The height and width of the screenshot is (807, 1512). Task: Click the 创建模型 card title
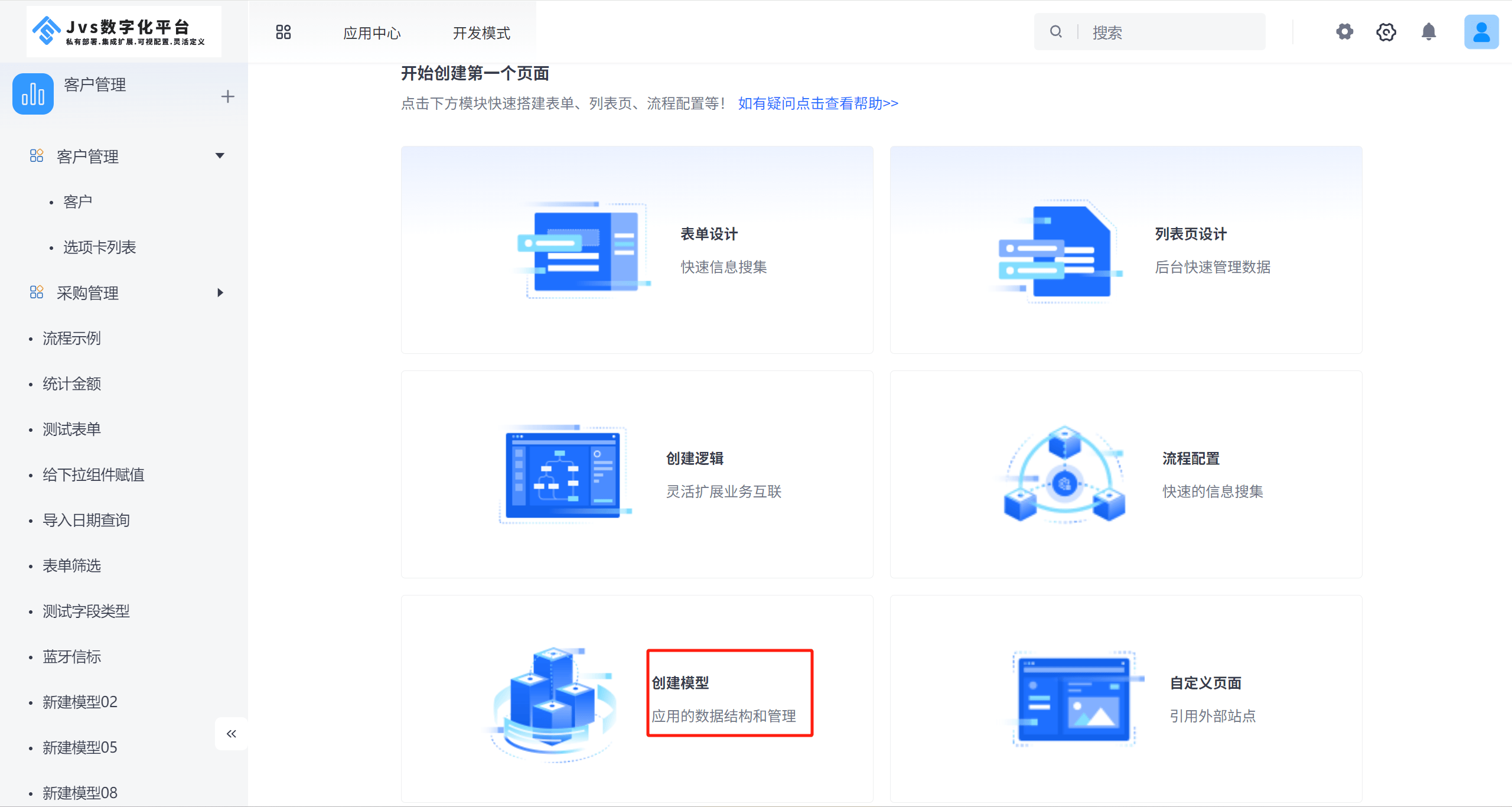click(680, 683)
